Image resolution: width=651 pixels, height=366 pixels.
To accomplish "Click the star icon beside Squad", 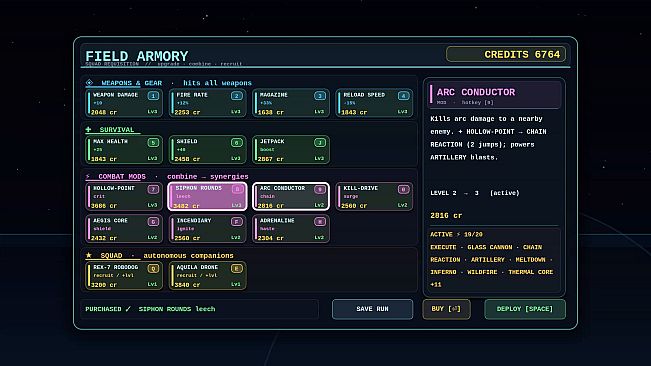I will [88, 255].
